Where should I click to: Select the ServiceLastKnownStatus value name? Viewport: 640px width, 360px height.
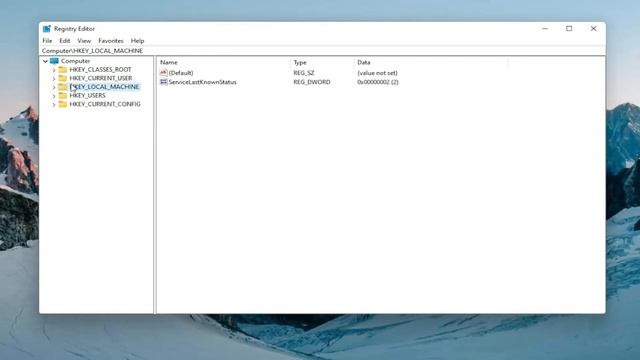click(202, 82)
